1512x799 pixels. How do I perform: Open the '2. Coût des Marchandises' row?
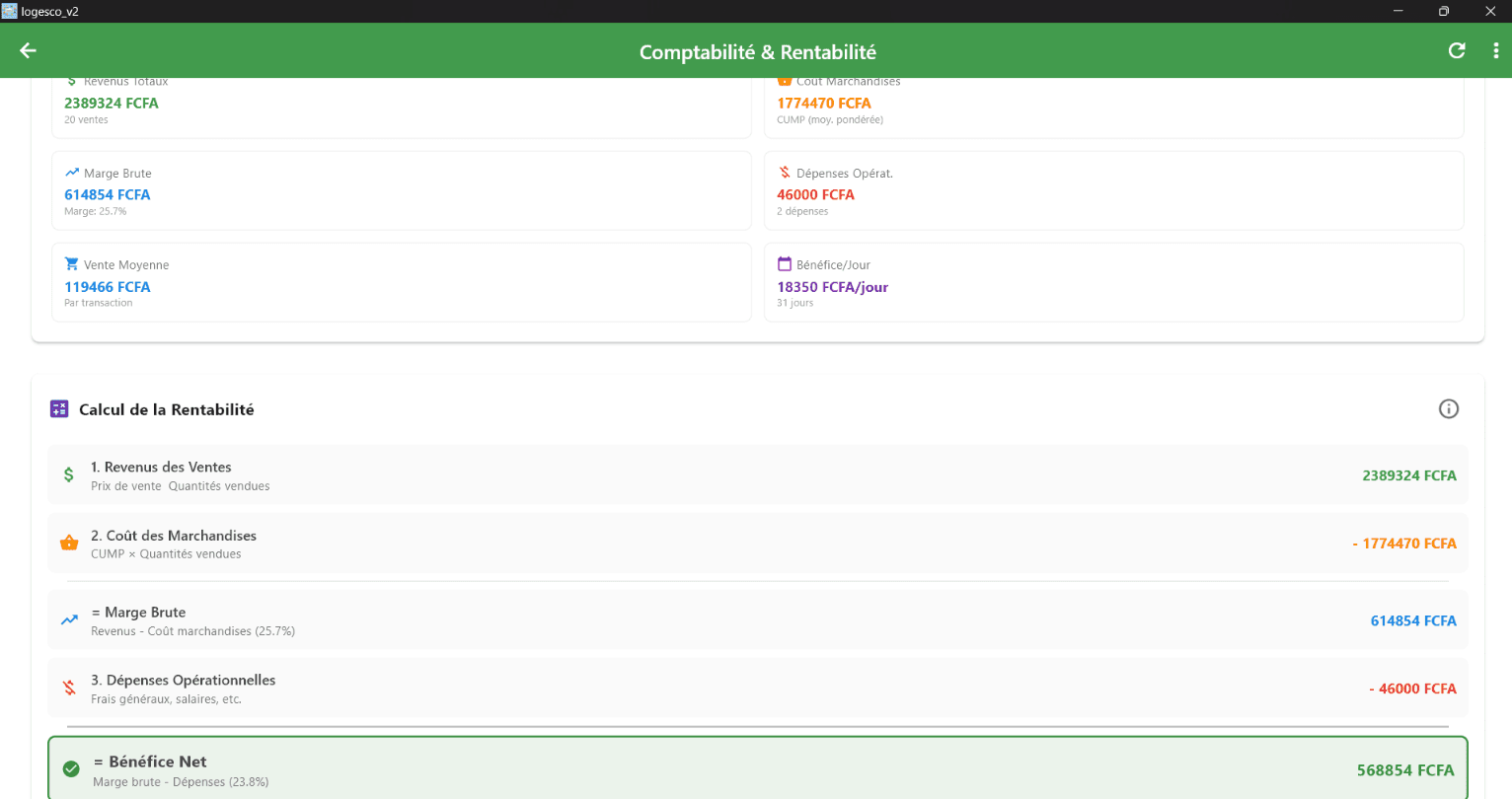coord(758,543)
